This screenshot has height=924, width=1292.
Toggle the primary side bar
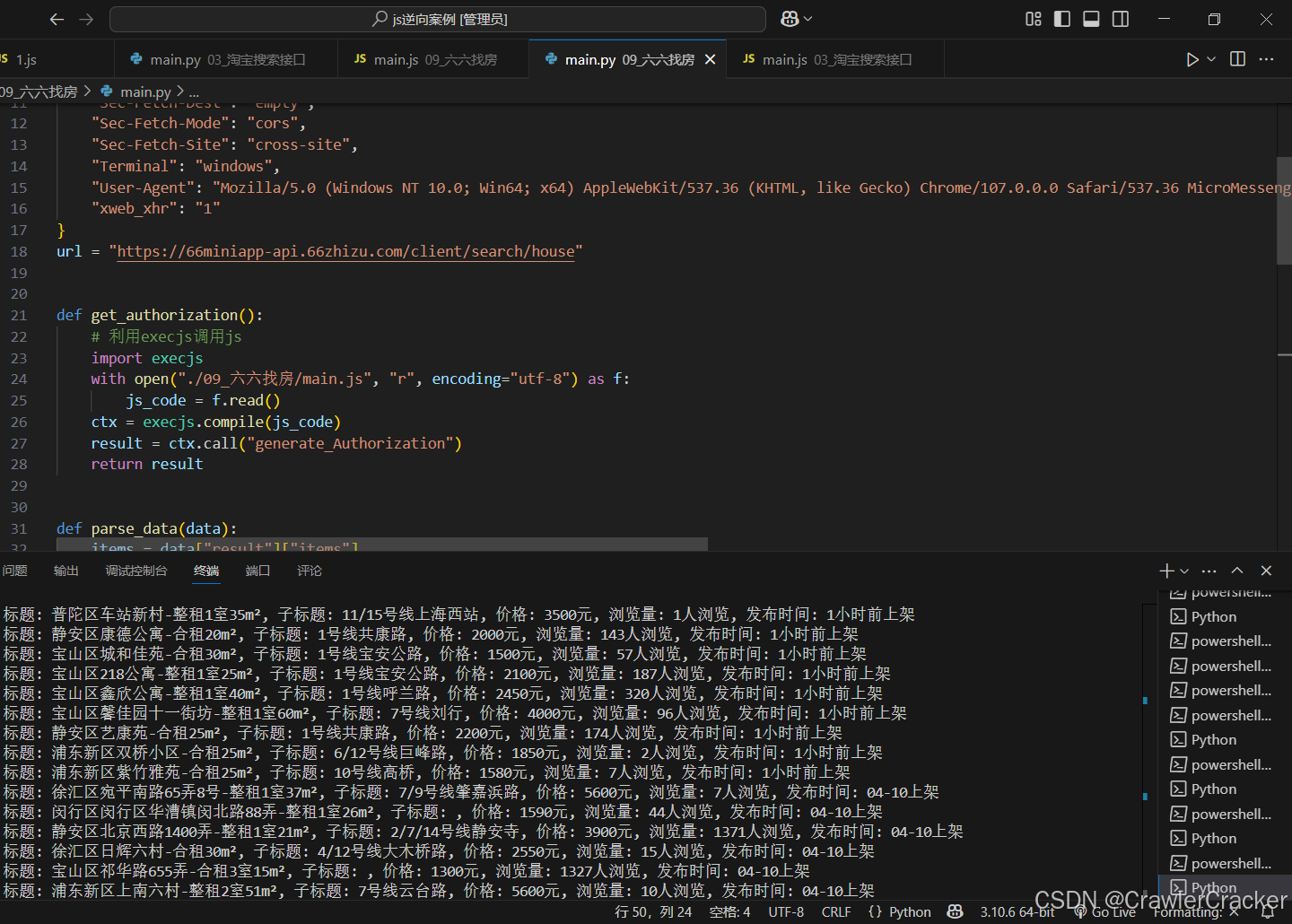point(1062,19)
